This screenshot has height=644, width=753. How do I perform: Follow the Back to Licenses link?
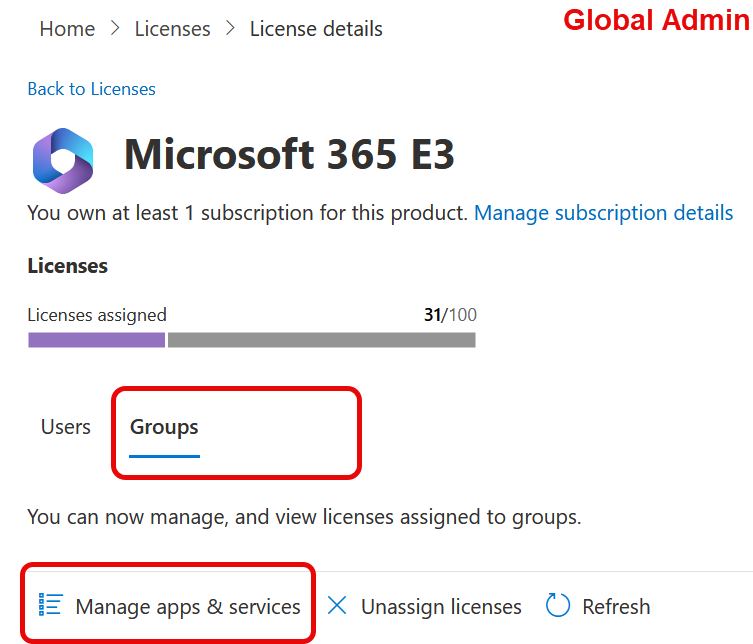point(91,89)
